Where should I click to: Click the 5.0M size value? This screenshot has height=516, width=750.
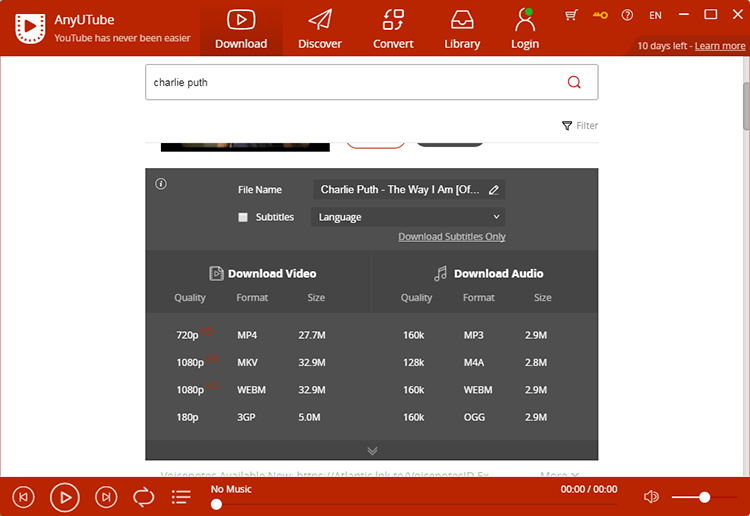point(309,417)
